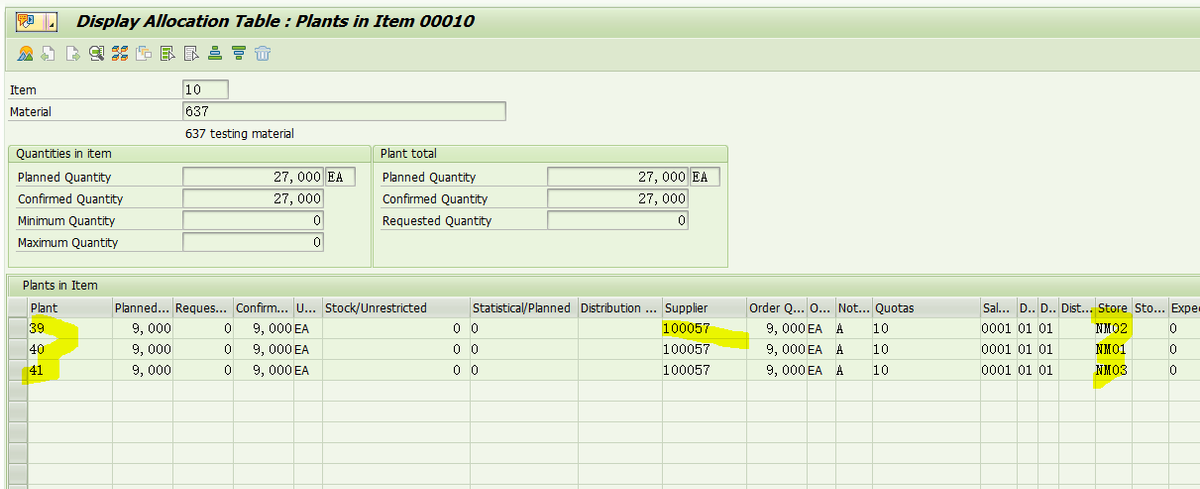This screenshot has width=1200, height=489.
Task: Click the previous item page icon
Action: 48,53
